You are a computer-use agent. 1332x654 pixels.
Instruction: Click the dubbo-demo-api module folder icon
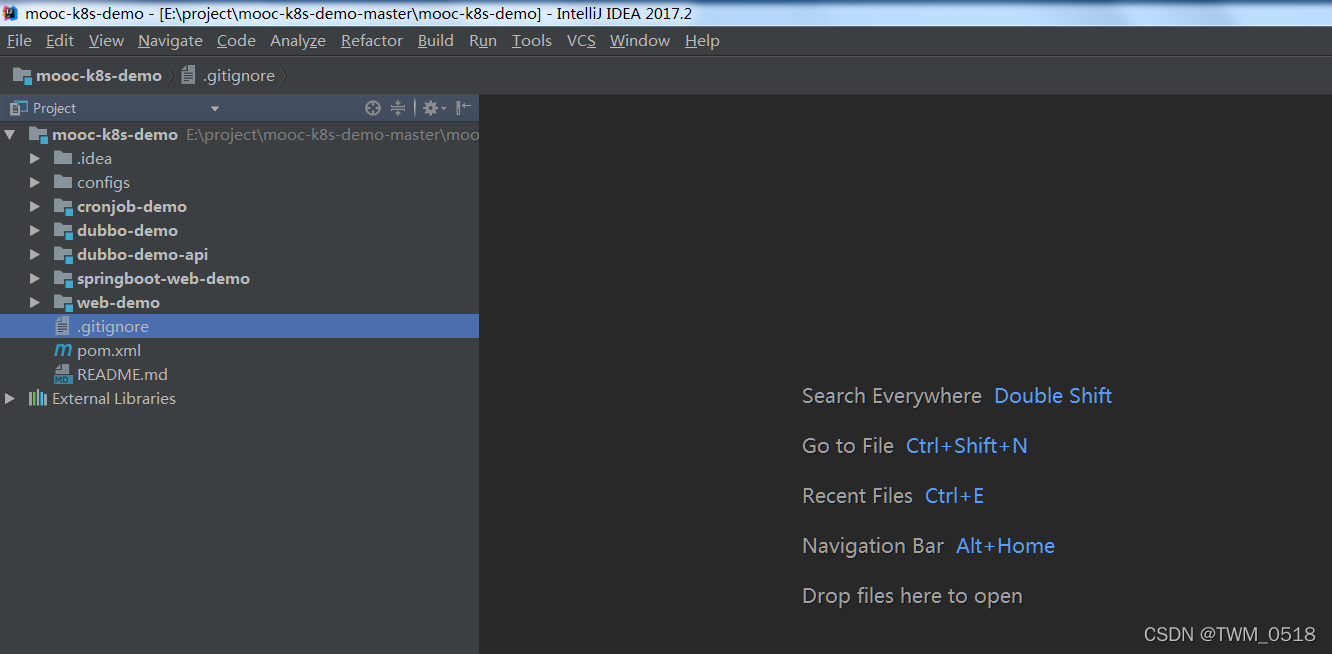tap(63, 254)
